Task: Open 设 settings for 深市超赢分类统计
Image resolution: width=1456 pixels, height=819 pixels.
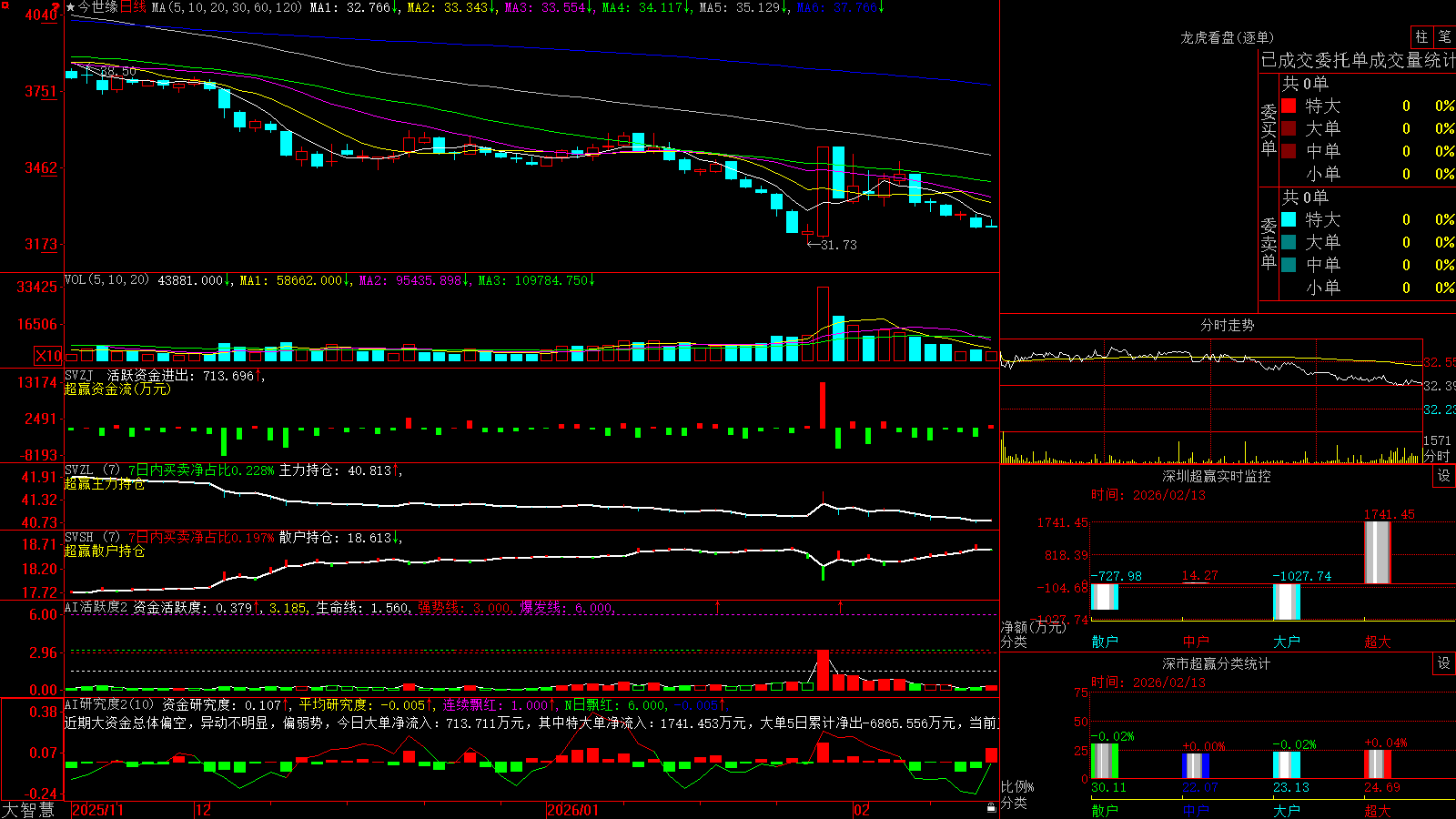Action: click(1444, 663)
